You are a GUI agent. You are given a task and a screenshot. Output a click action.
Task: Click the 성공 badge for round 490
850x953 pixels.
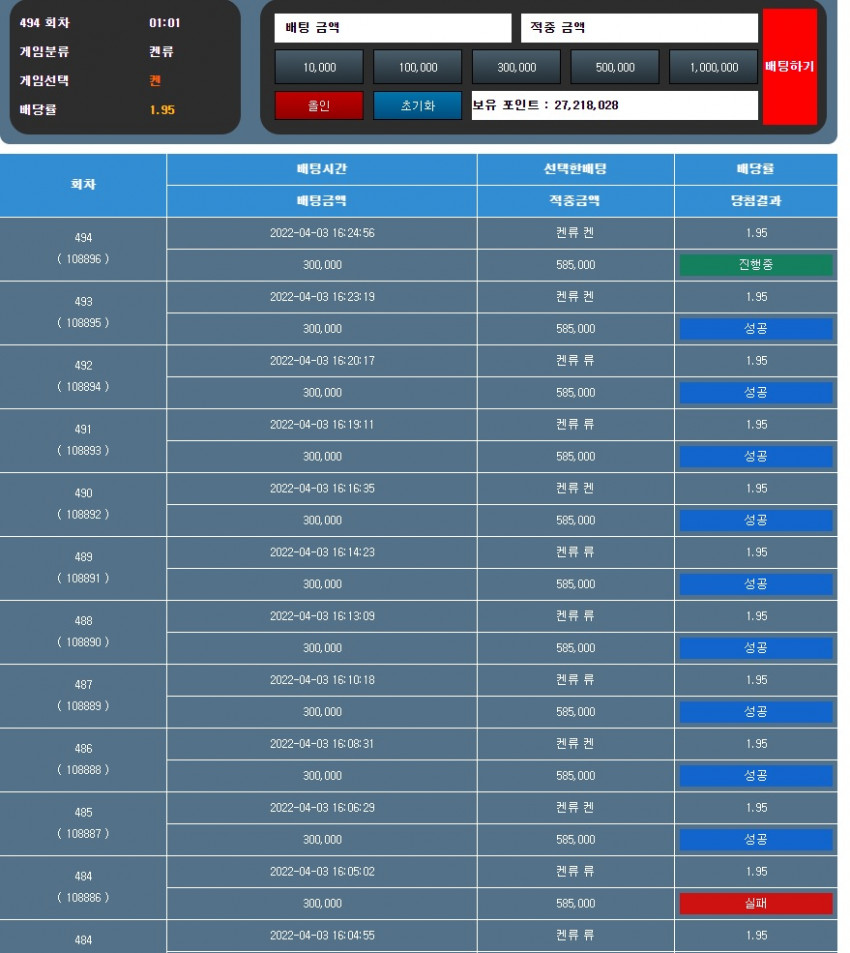click(756, 520)
